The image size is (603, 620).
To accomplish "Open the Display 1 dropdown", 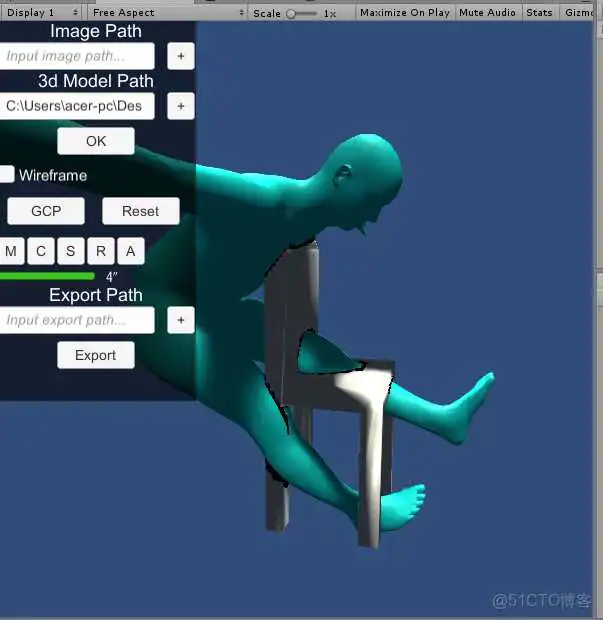I will 41,12.
